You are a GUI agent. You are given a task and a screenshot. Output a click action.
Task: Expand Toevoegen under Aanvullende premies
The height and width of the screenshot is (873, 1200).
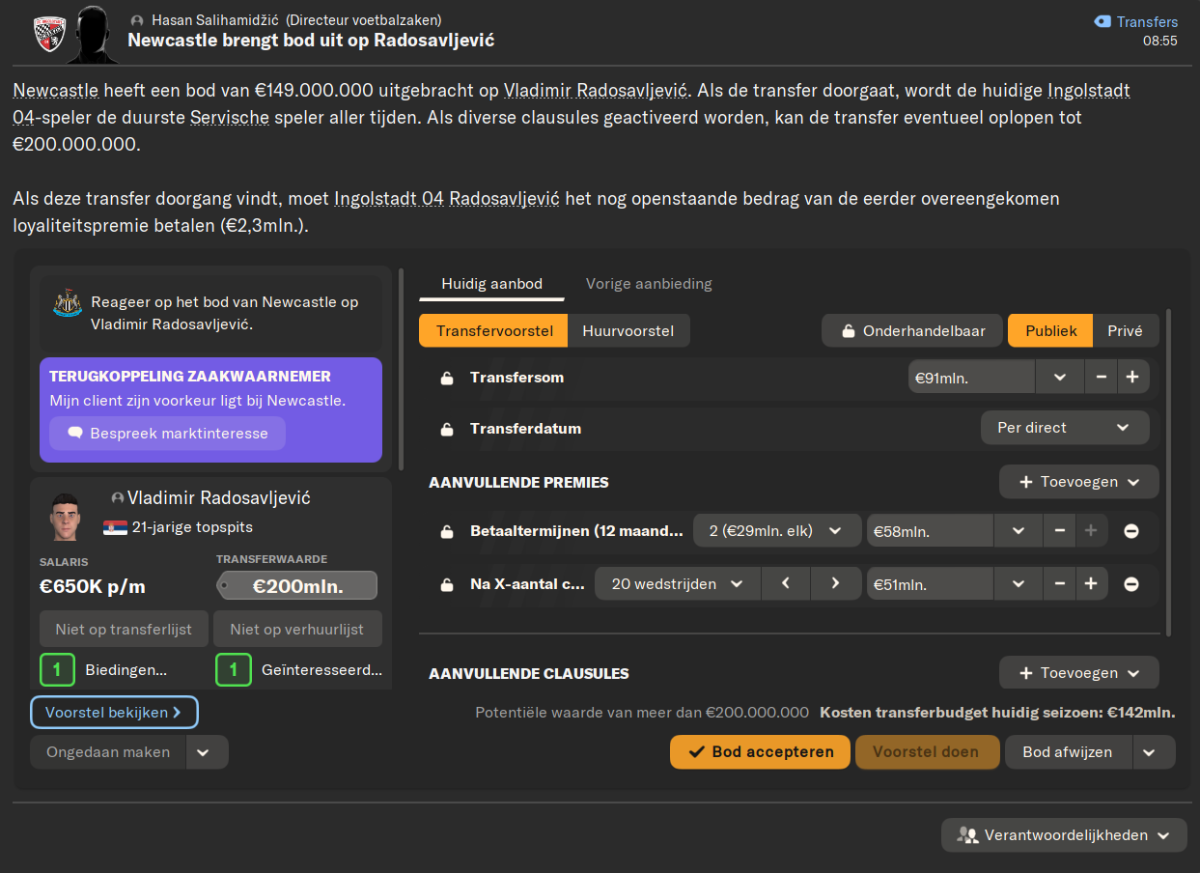(1079, 482)
